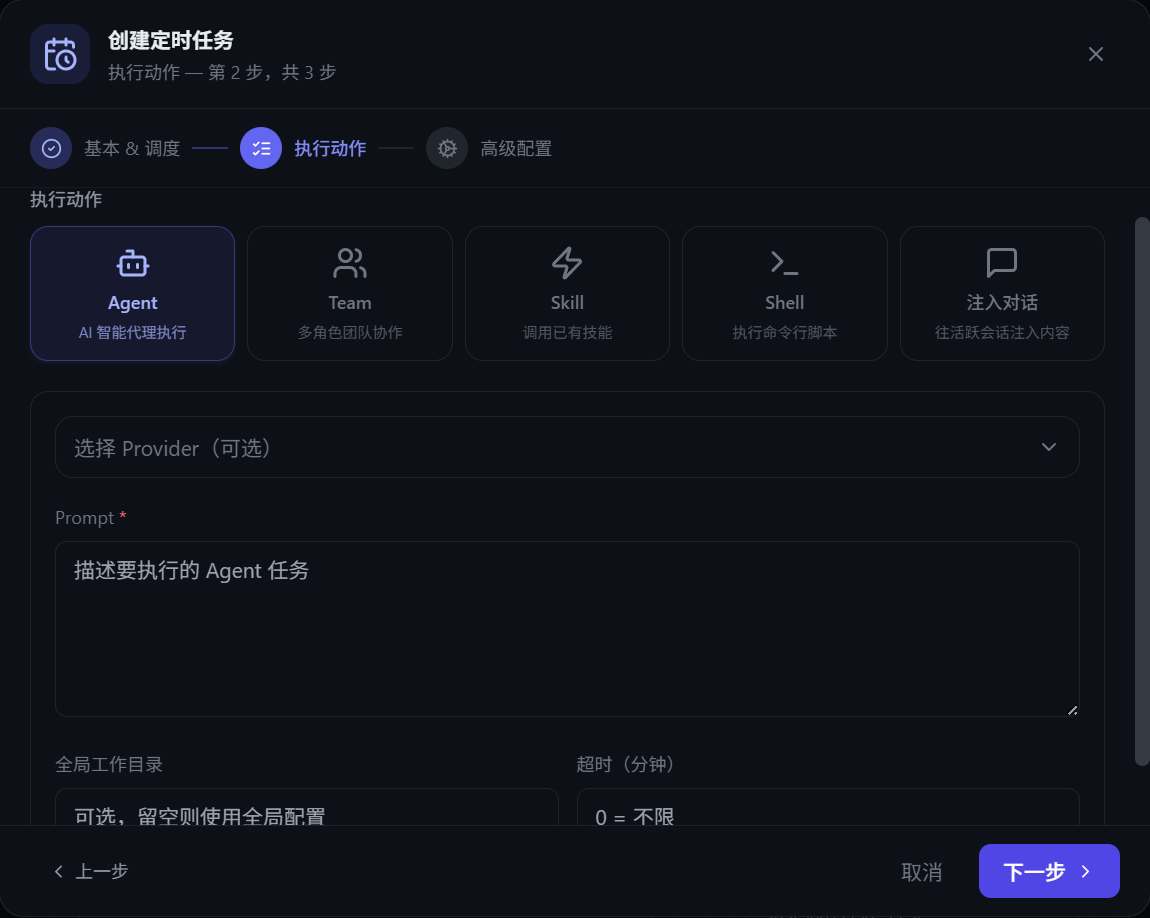Screen dimensions: 1150x918
Task: Select the 执行动作 step label
Action: coord(330,149)
